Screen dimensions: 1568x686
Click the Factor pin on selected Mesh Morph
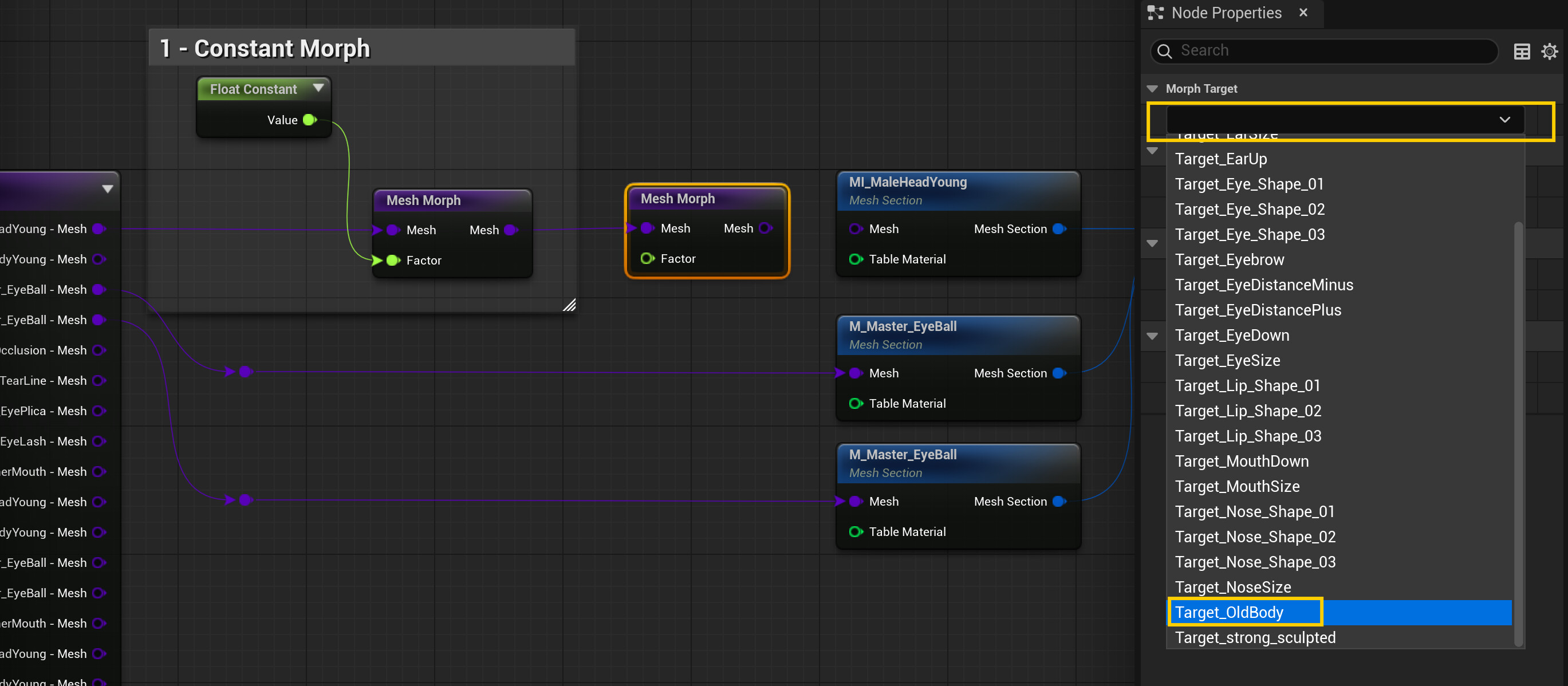[648, 259]
